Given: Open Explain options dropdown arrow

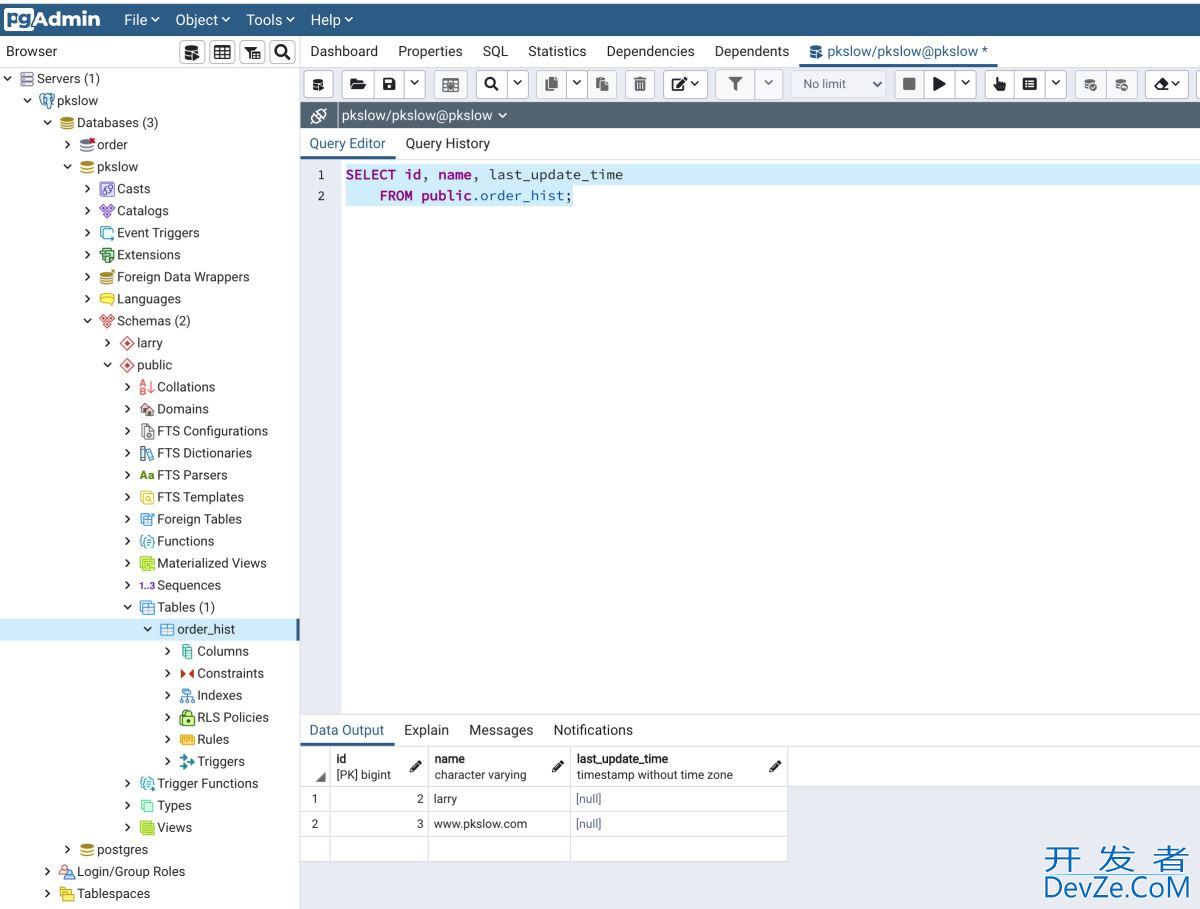Looking at the screenshot, I should [1056, 84].
